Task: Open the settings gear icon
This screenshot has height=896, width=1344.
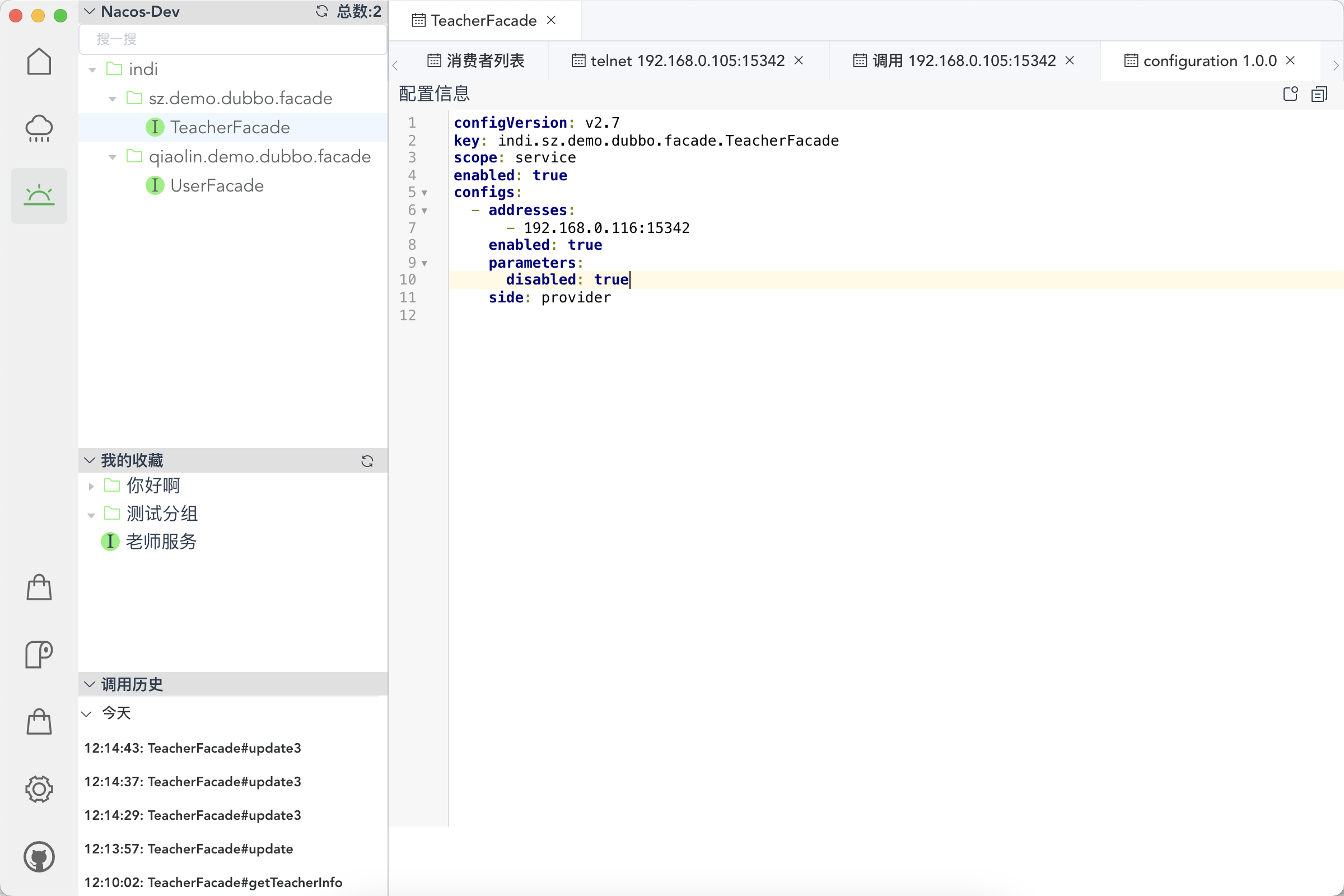Action: (39, 789)
